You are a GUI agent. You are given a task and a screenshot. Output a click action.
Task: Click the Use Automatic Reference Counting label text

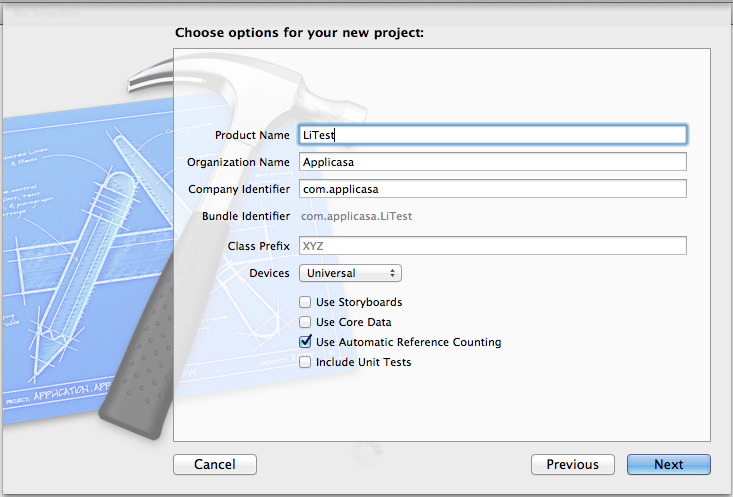(409, 342)
